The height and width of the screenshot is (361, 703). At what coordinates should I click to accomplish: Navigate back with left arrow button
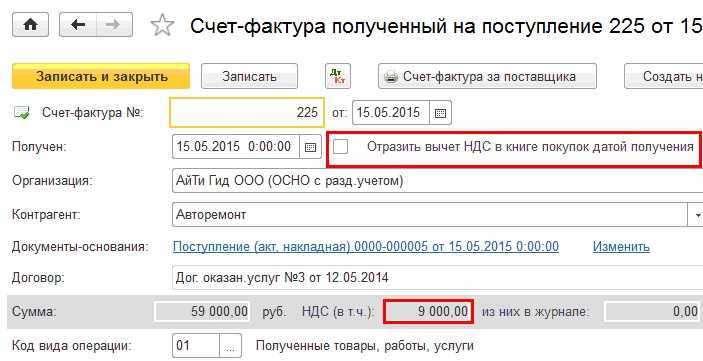[x=78, y=25]
